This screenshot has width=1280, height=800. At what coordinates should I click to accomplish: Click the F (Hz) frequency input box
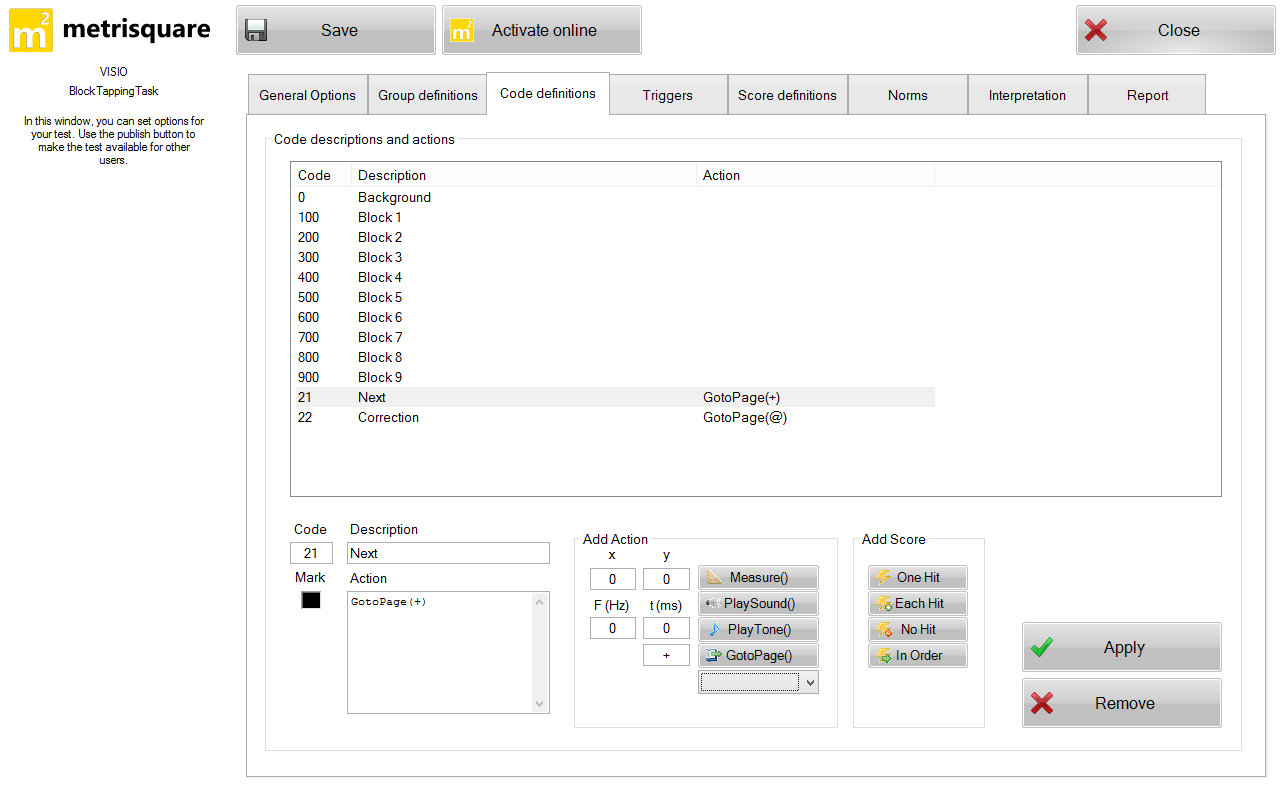coord(612,628)
